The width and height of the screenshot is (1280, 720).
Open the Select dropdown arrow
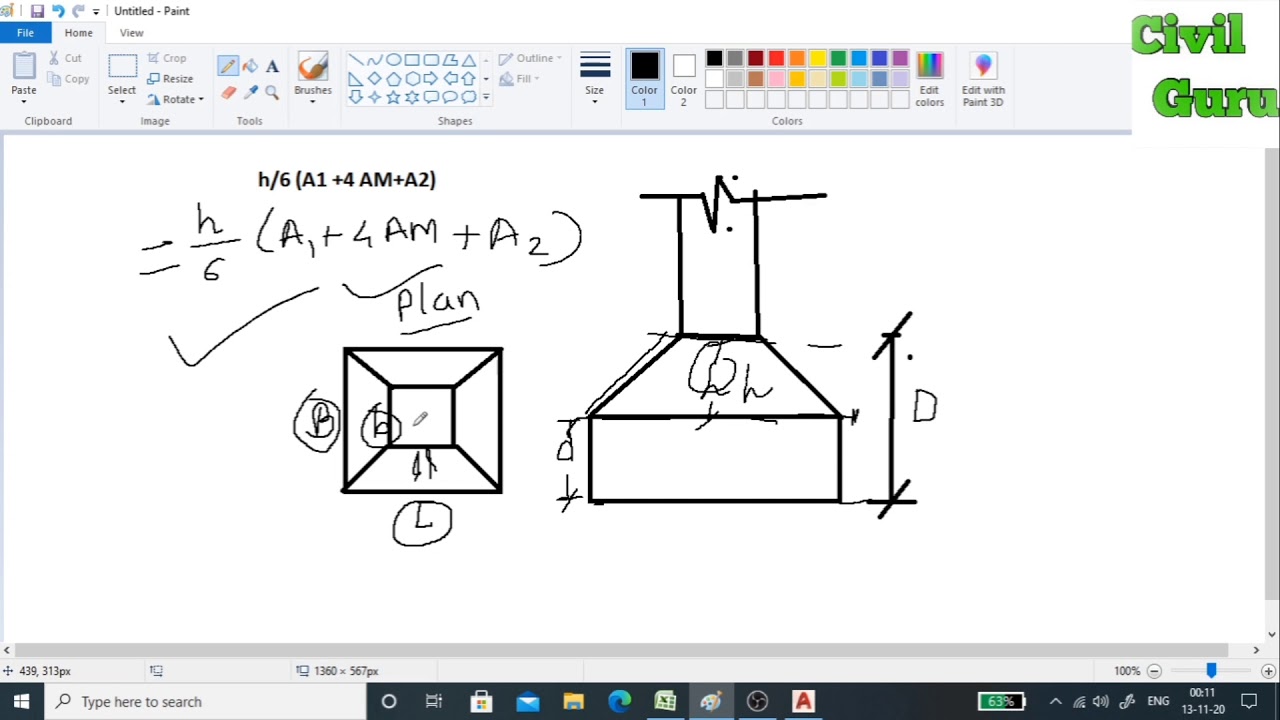pyautogui.click(x=122, y=100)
